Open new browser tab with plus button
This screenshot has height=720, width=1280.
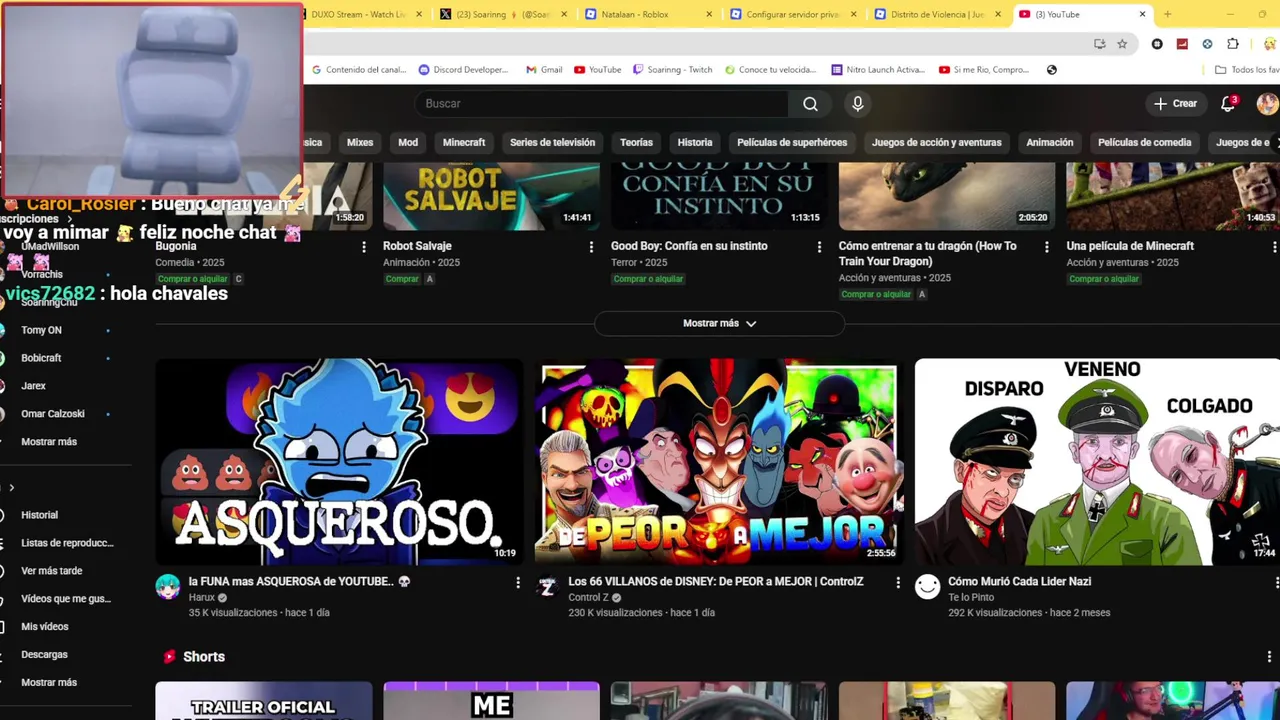[x=1167, y=14]
